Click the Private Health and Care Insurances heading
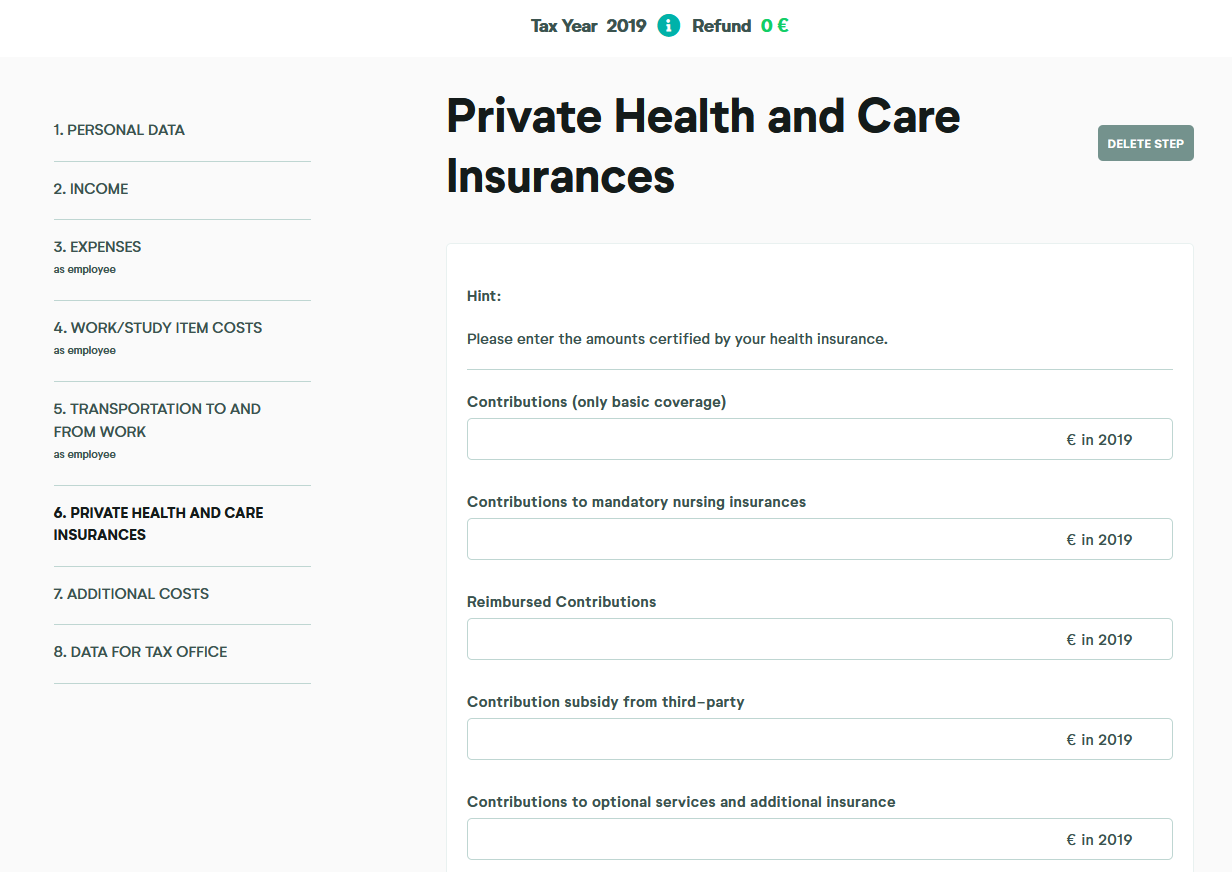The image size is (1232, 872). coord(703,146)
